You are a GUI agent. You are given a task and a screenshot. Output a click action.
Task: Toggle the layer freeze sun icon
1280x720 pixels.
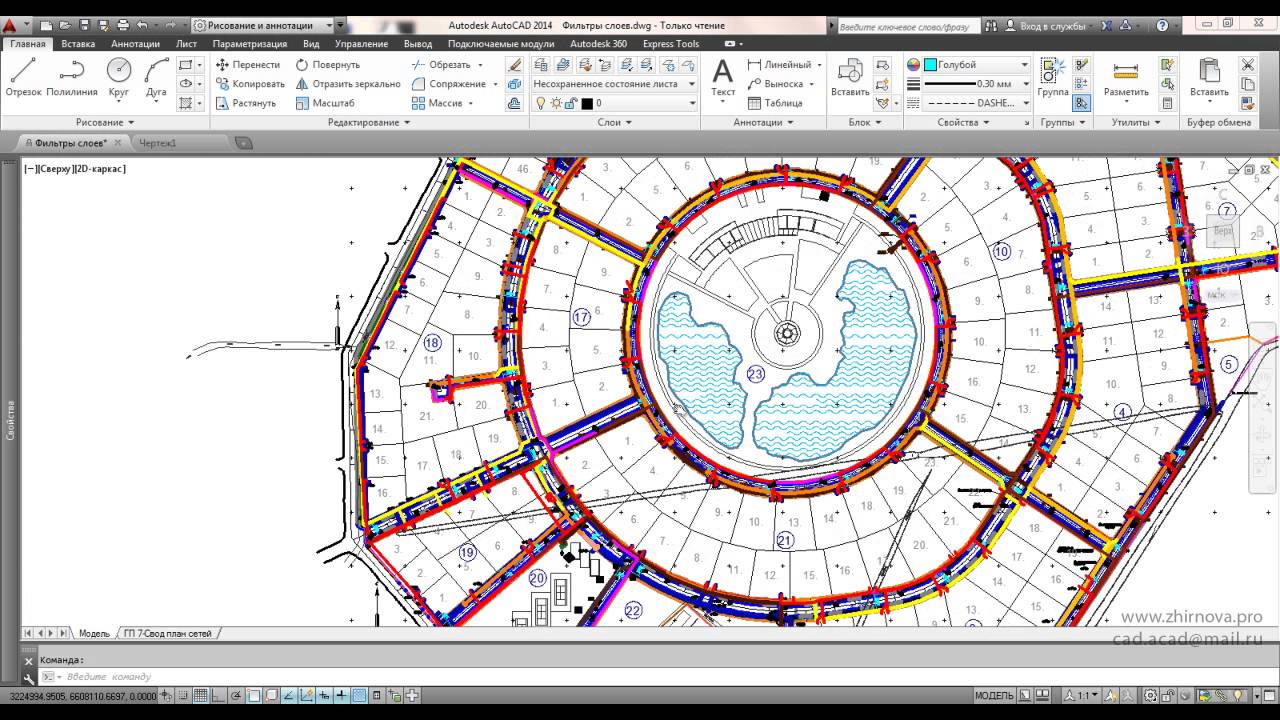pos(555,103)
